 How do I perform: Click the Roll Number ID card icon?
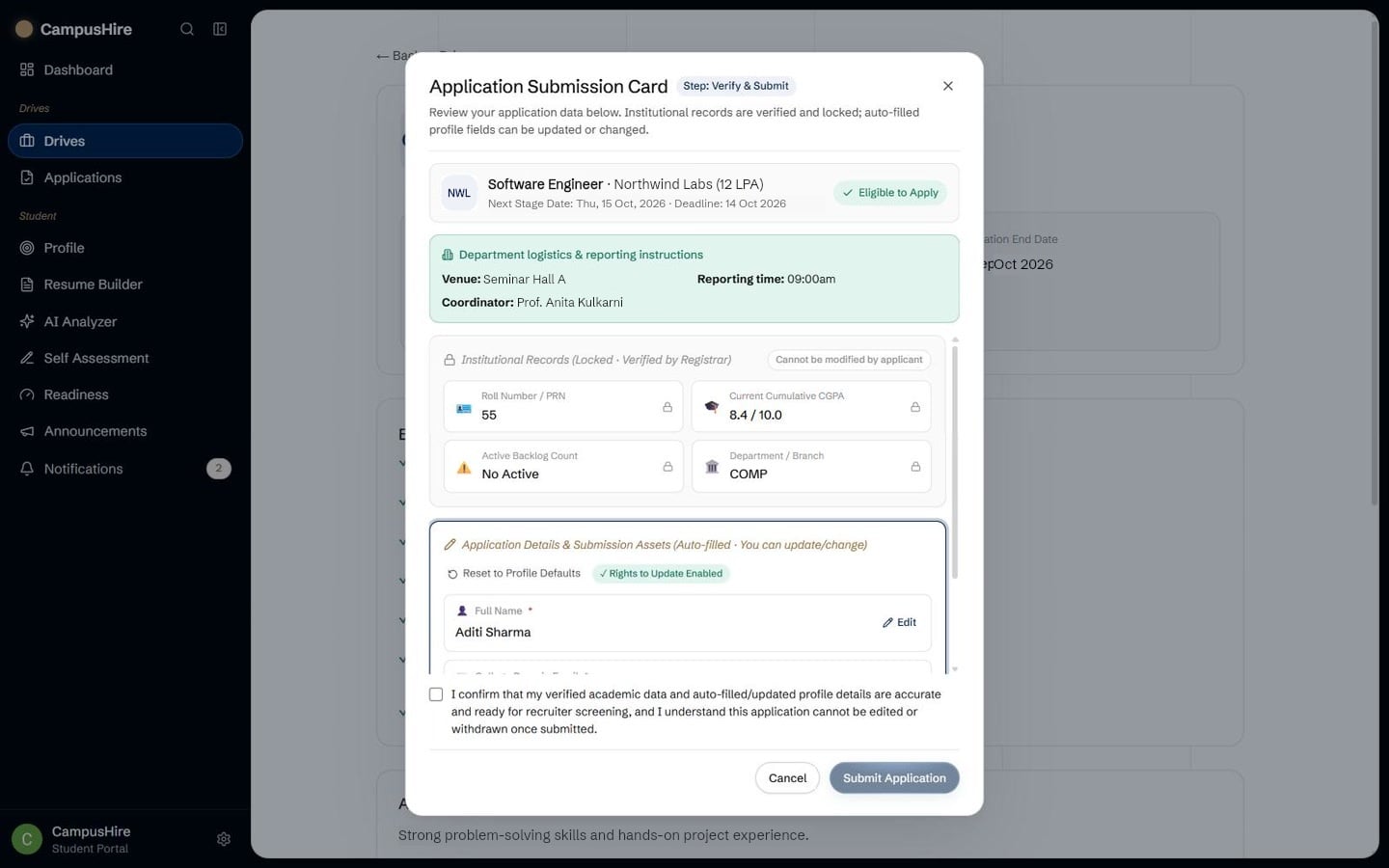click(x=464, y=408)
